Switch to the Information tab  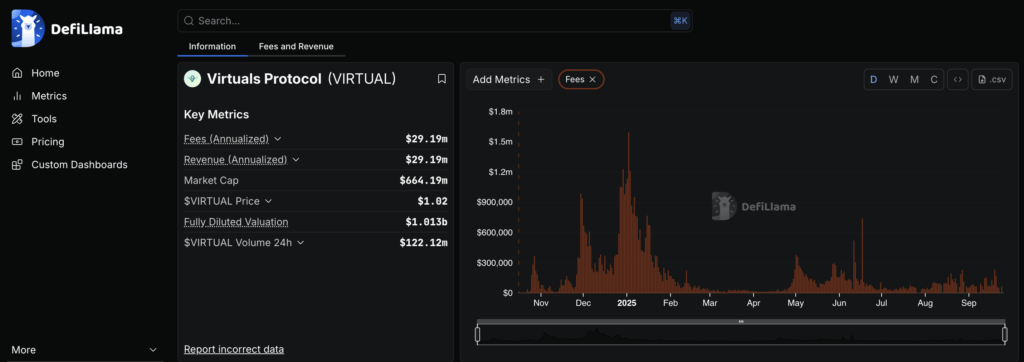[212, 46]
